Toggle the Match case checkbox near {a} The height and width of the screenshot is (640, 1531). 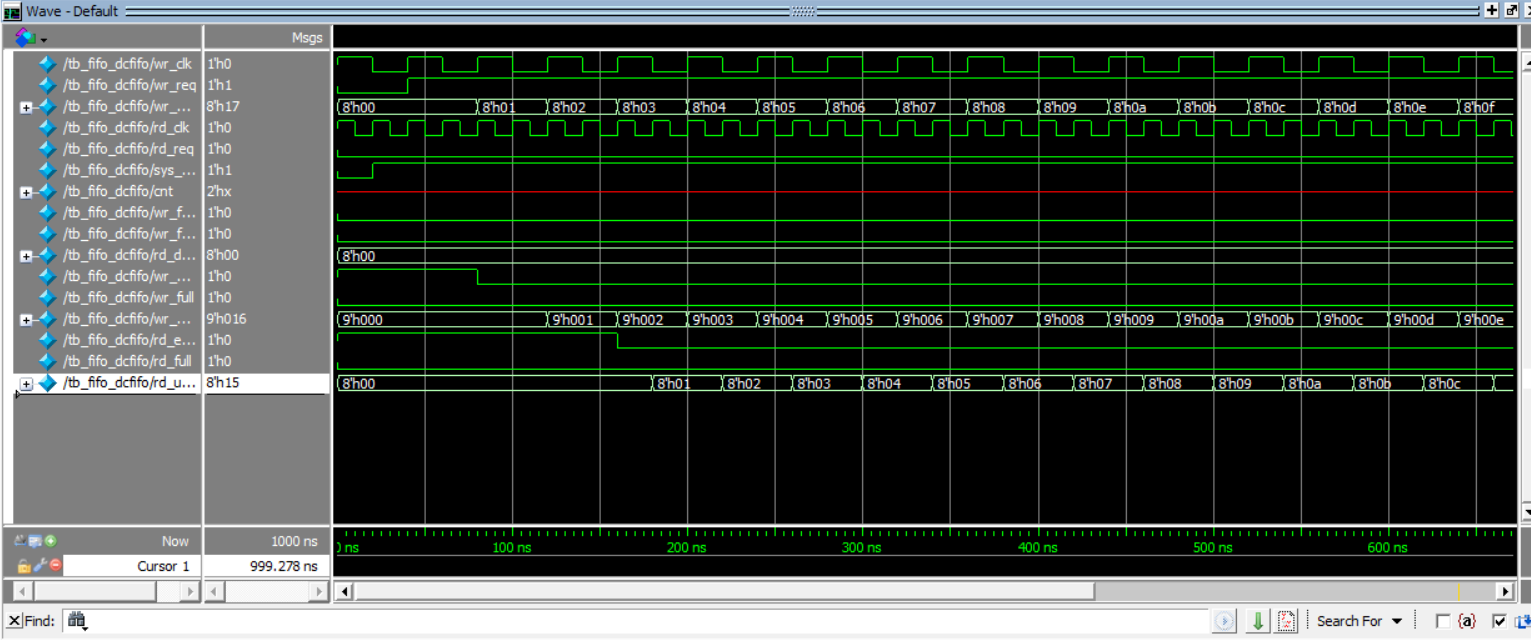1444,621
